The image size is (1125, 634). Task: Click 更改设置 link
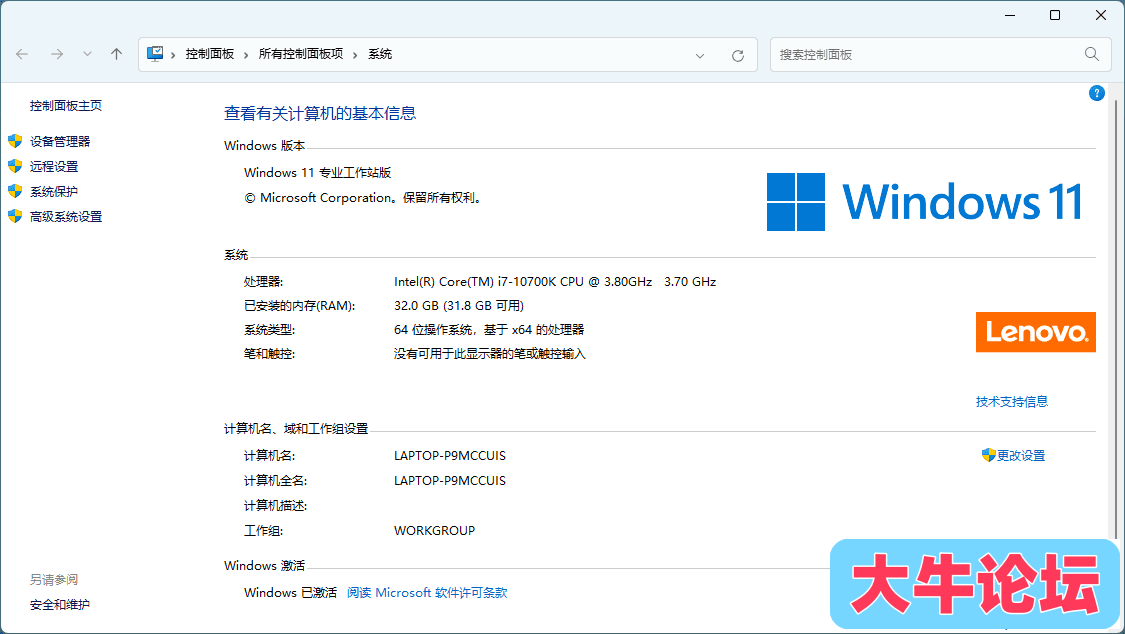click(1020, 455)
